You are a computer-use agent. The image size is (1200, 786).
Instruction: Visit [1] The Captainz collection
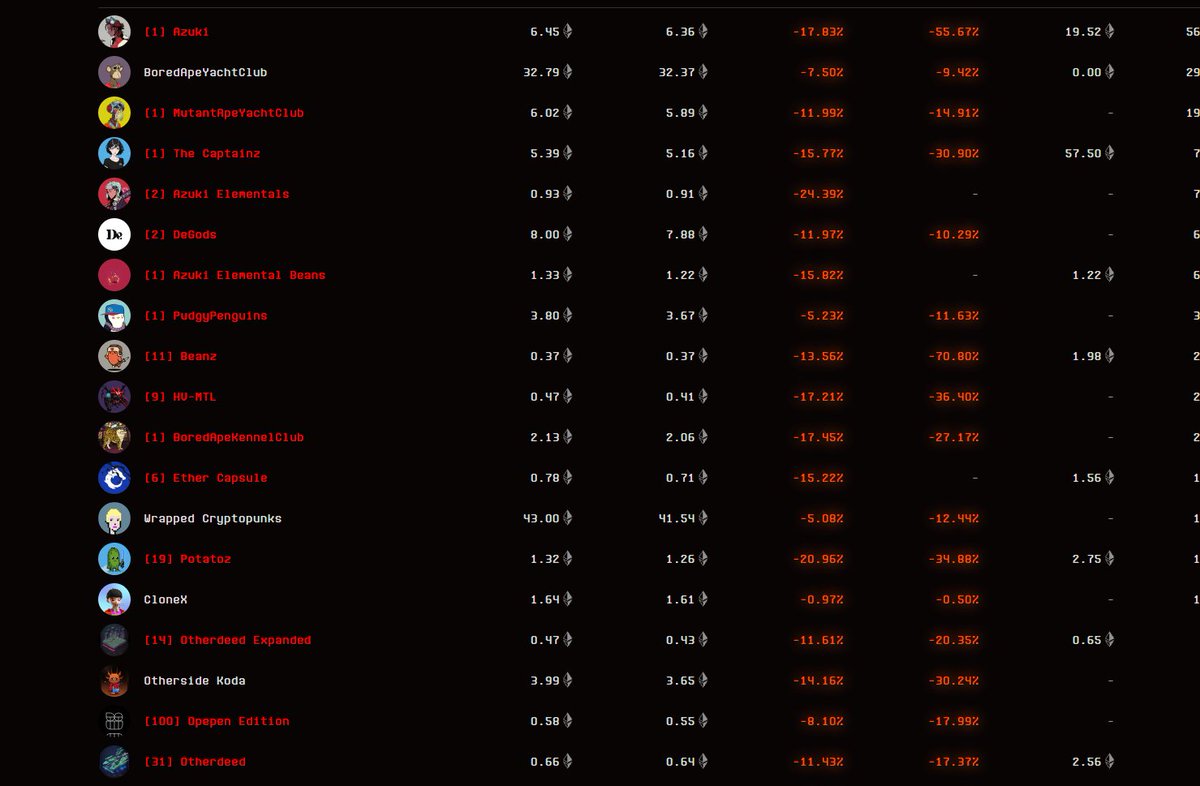[202, 153]
